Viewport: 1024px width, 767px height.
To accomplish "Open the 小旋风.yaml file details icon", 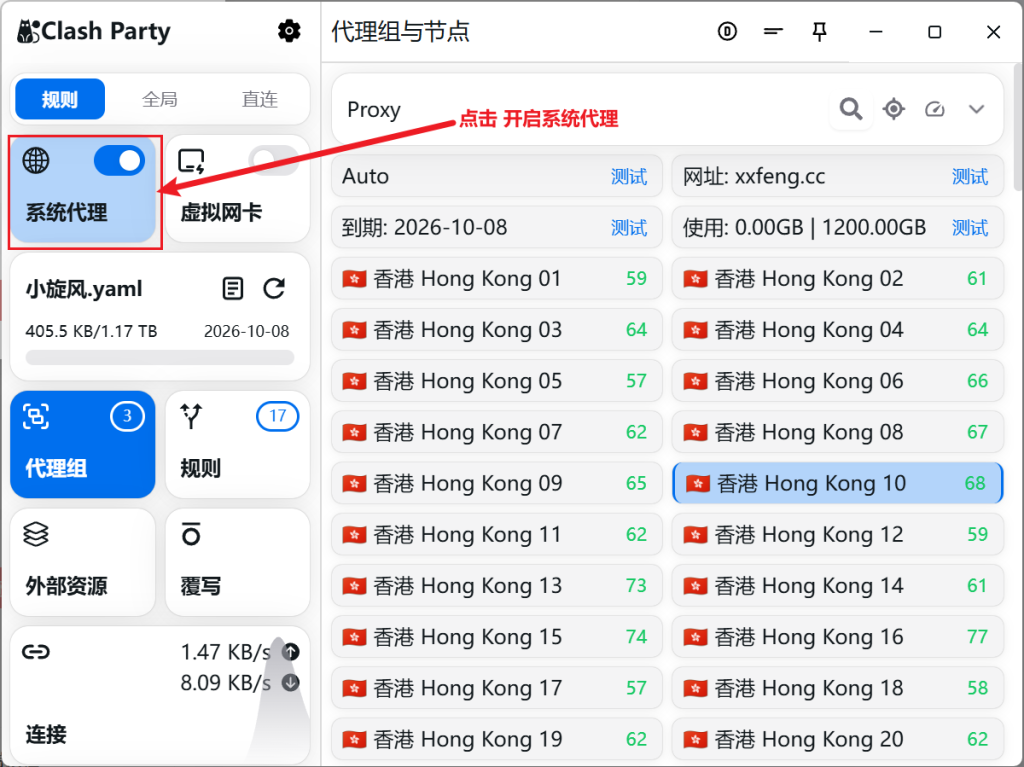I will 233,289.
